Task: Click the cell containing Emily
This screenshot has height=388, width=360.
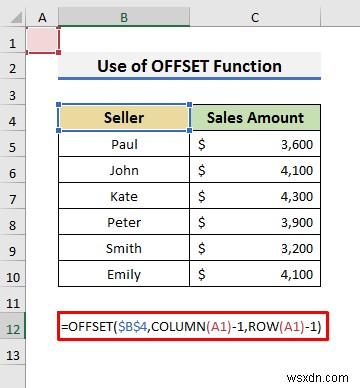Action: 124,274
